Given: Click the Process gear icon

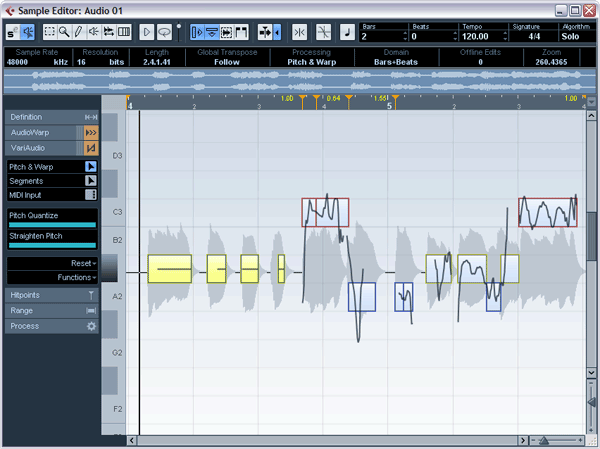Looking at the screenshot, I should point(91,326).
